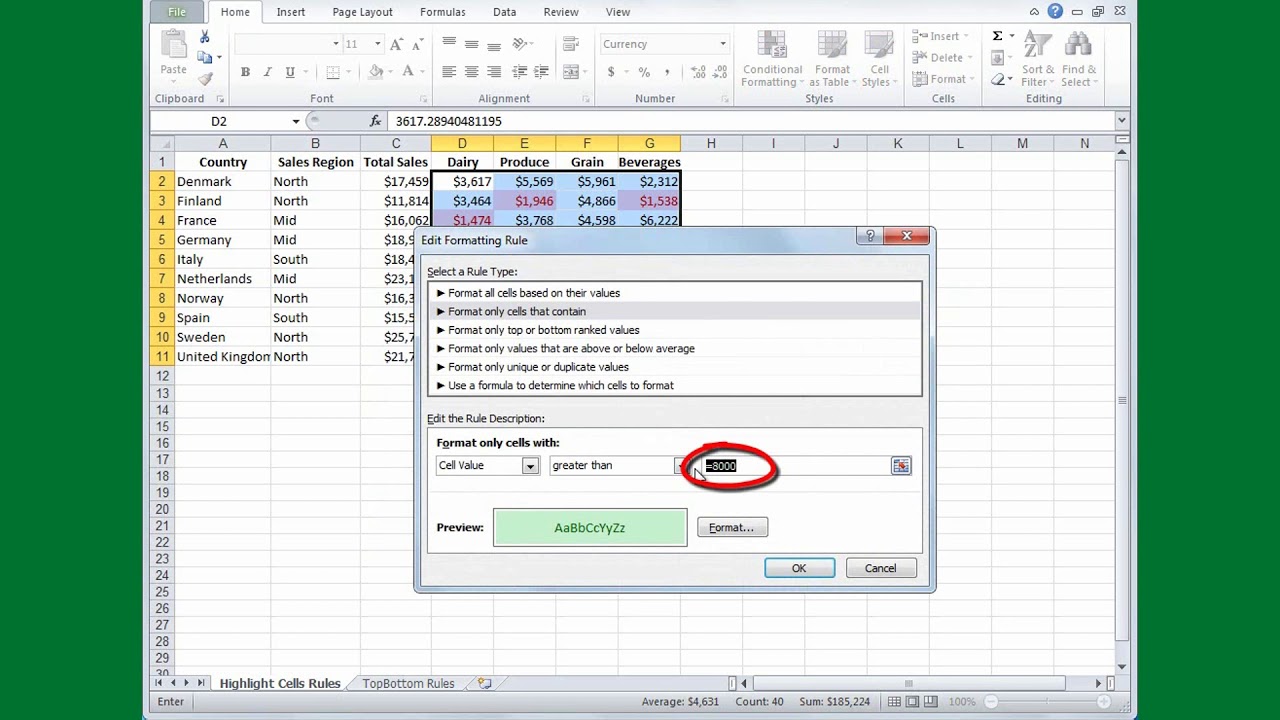Click the Find & Select binoculars
1280x720 pixels.
coord(1078,60)
